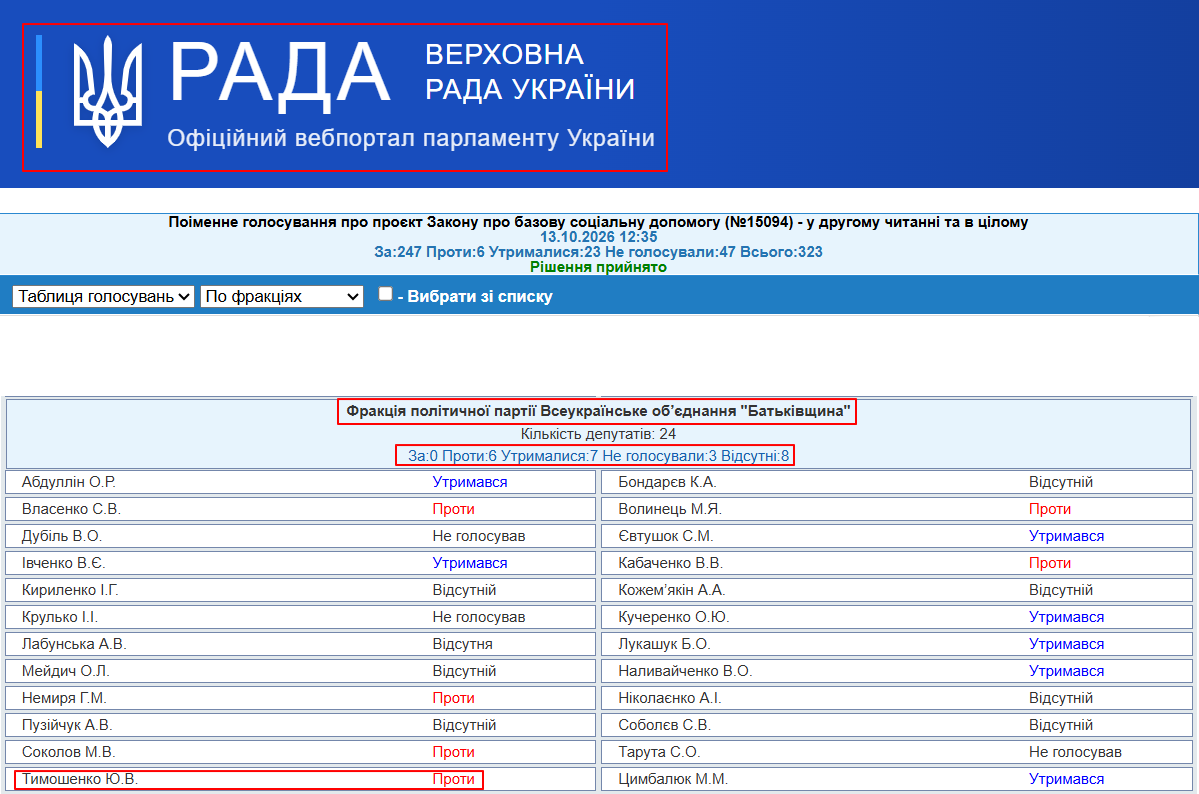Select deputy name 'Соболєв С.В.'
The width and height of the screenshot is (1199, 794).
[664, 724]
